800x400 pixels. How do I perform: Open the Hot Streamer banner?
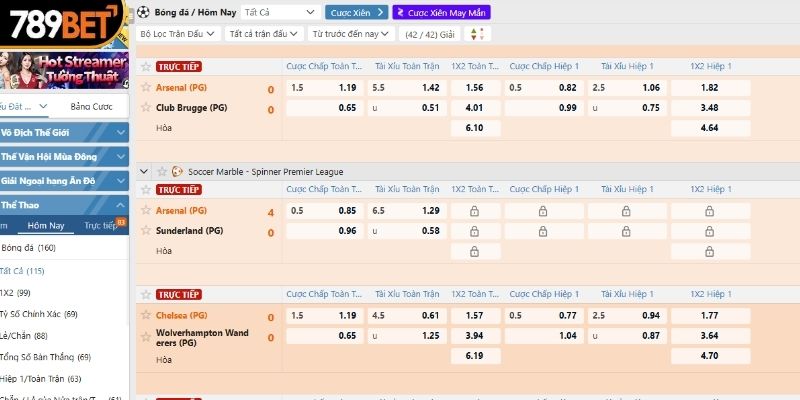(x=64, y=69)
